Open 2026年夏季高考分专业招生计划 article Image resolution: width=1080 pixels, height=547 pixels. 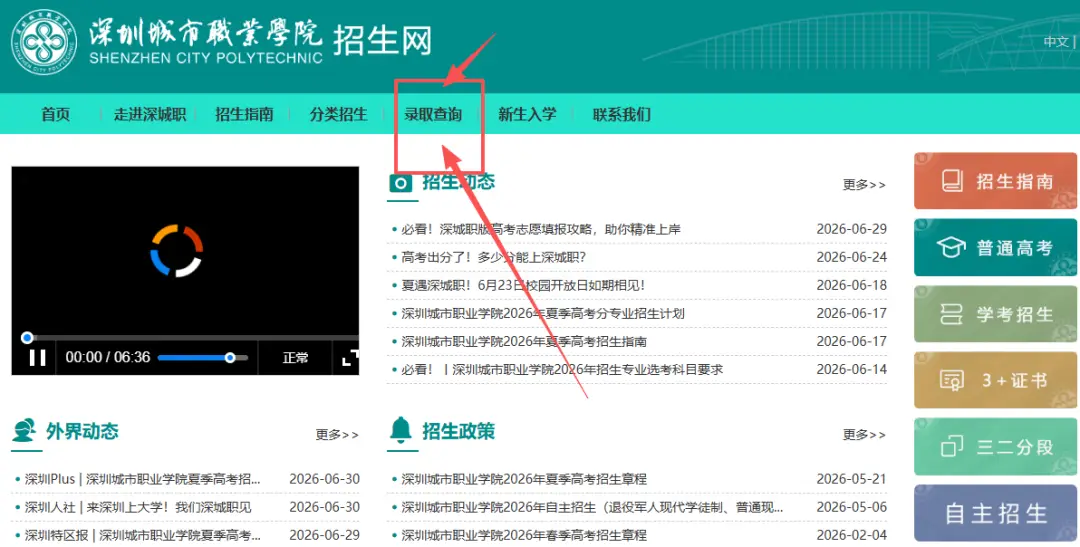click(x=543, y=314)
